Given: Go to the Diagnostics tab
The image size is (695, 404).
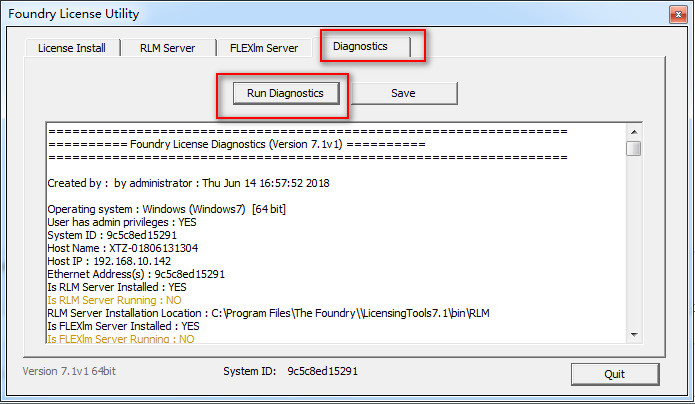Looking at the screenshot, I should (361, 46).
